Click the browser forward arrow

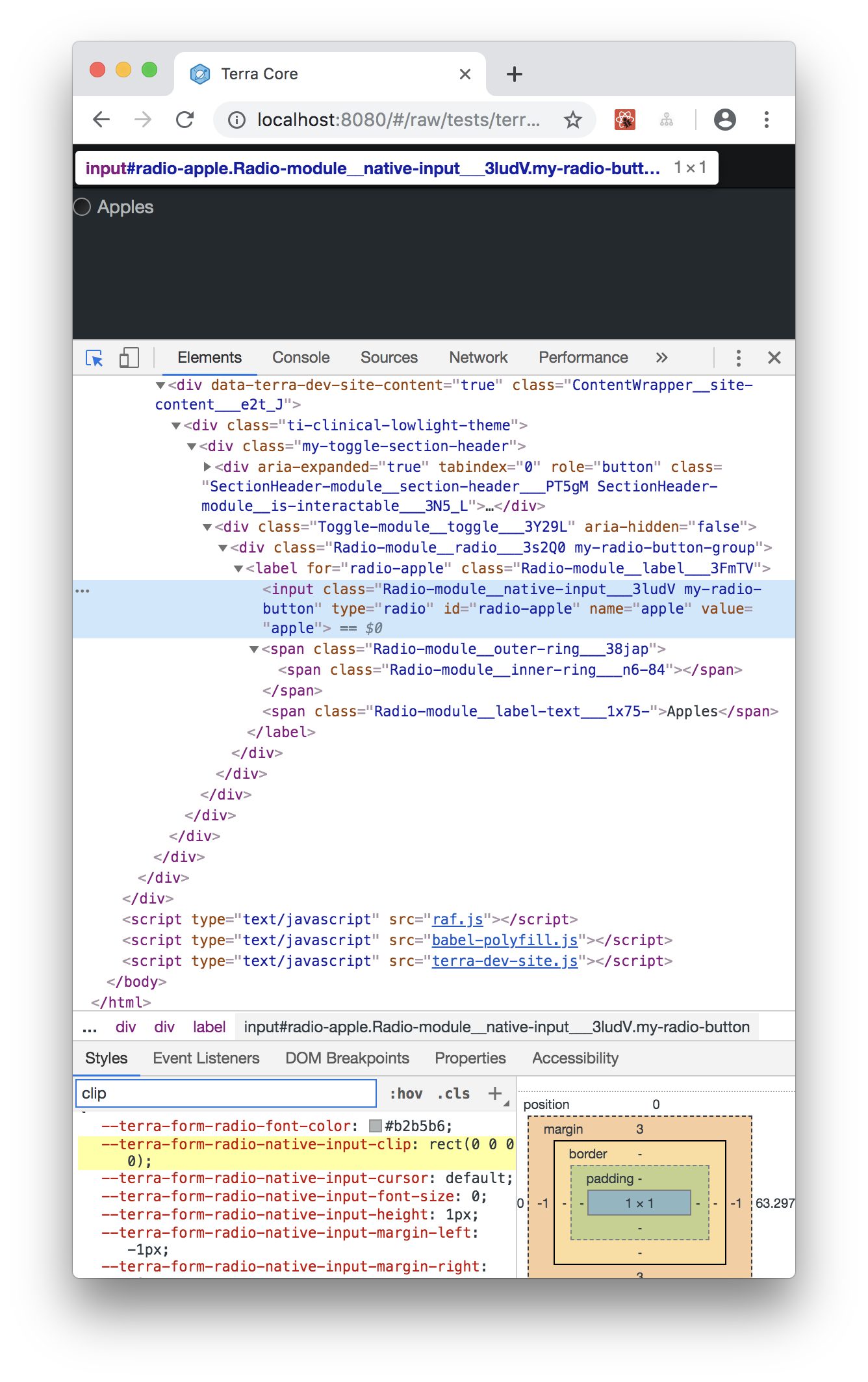(143, 120)
